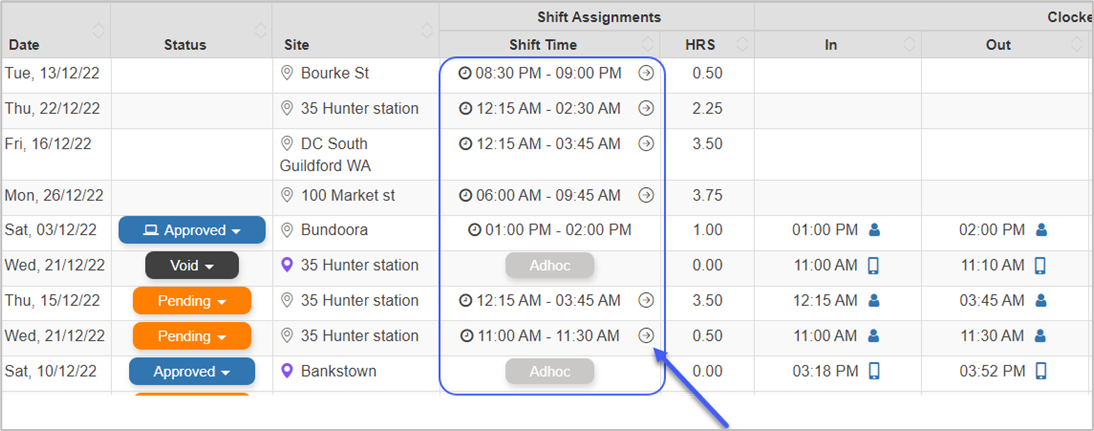1094x431 pixels.
Task: Sort table by Date column
Action: tap(98, 30)
